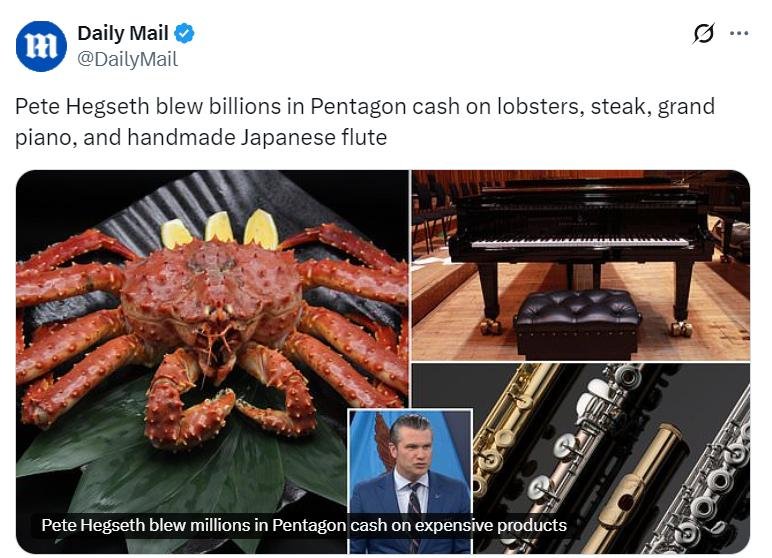Click the Grok explain-post slashed circle icon

(703, 33)
